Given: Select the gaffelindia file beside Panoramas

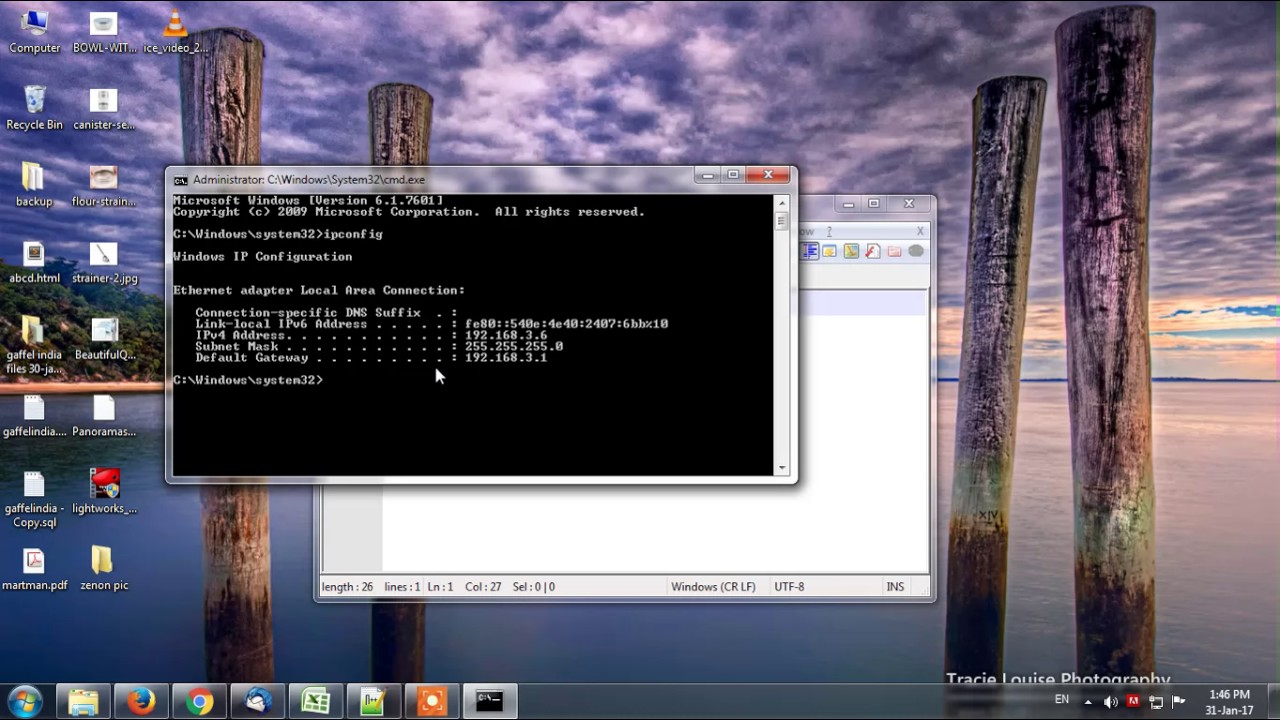Looking at the screenshot, I should [34, 416].
